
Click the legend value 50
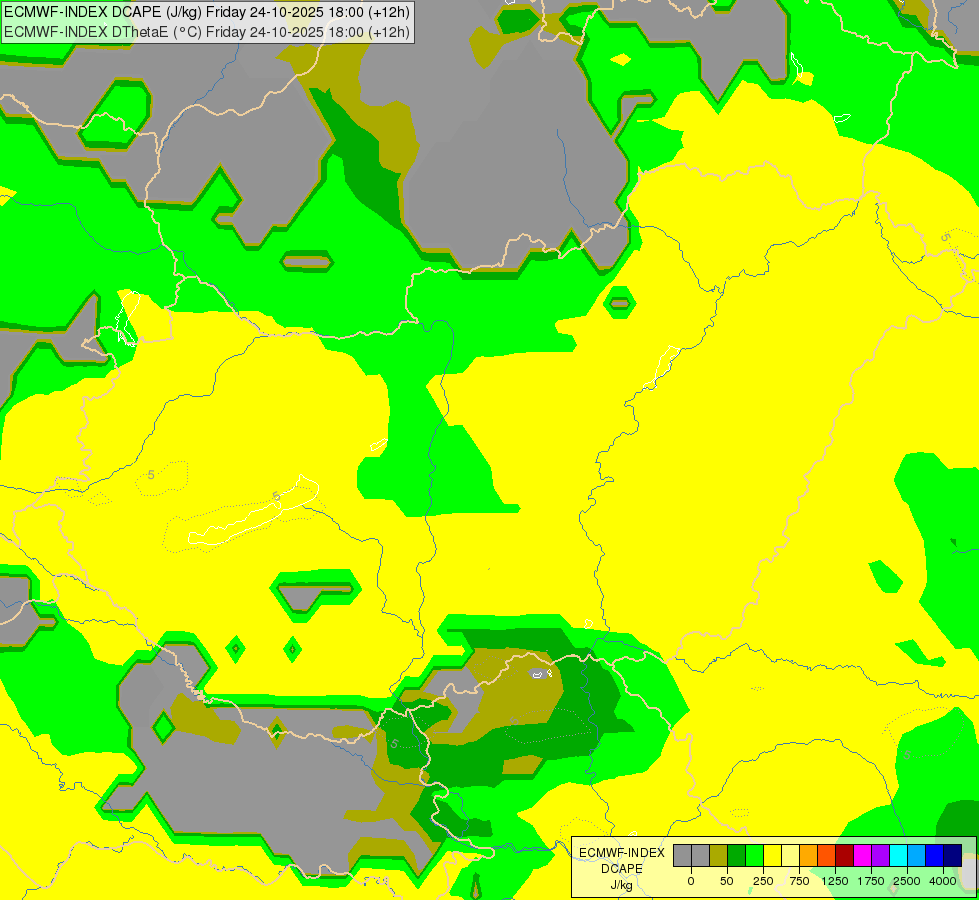(727, 881)
